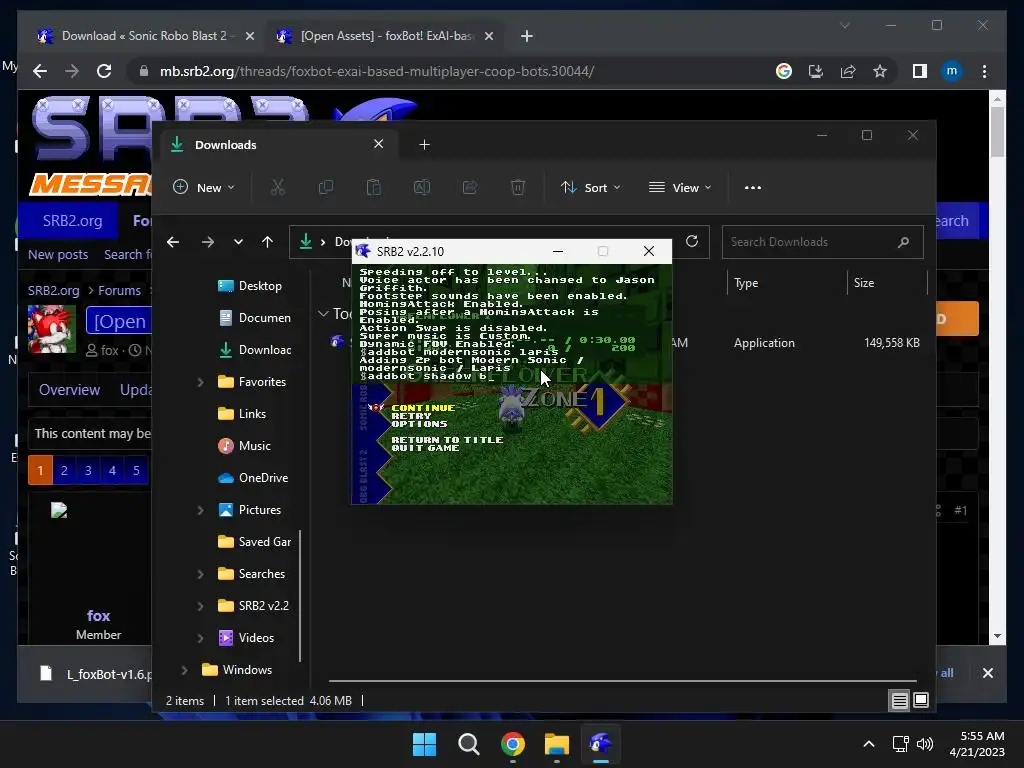Open Windows taskbar Search
1024x768 pixels.
pos(468,744)
